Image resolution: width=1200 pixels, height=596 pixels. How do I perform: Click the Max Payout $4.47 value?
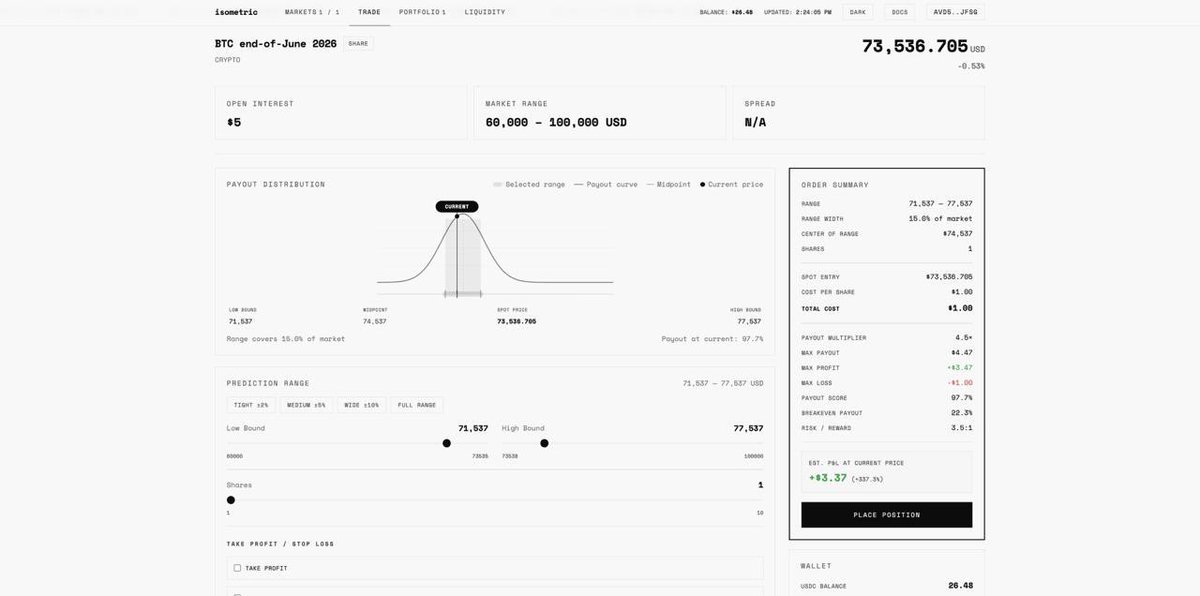pyautogui.click(x=962, y=353)
